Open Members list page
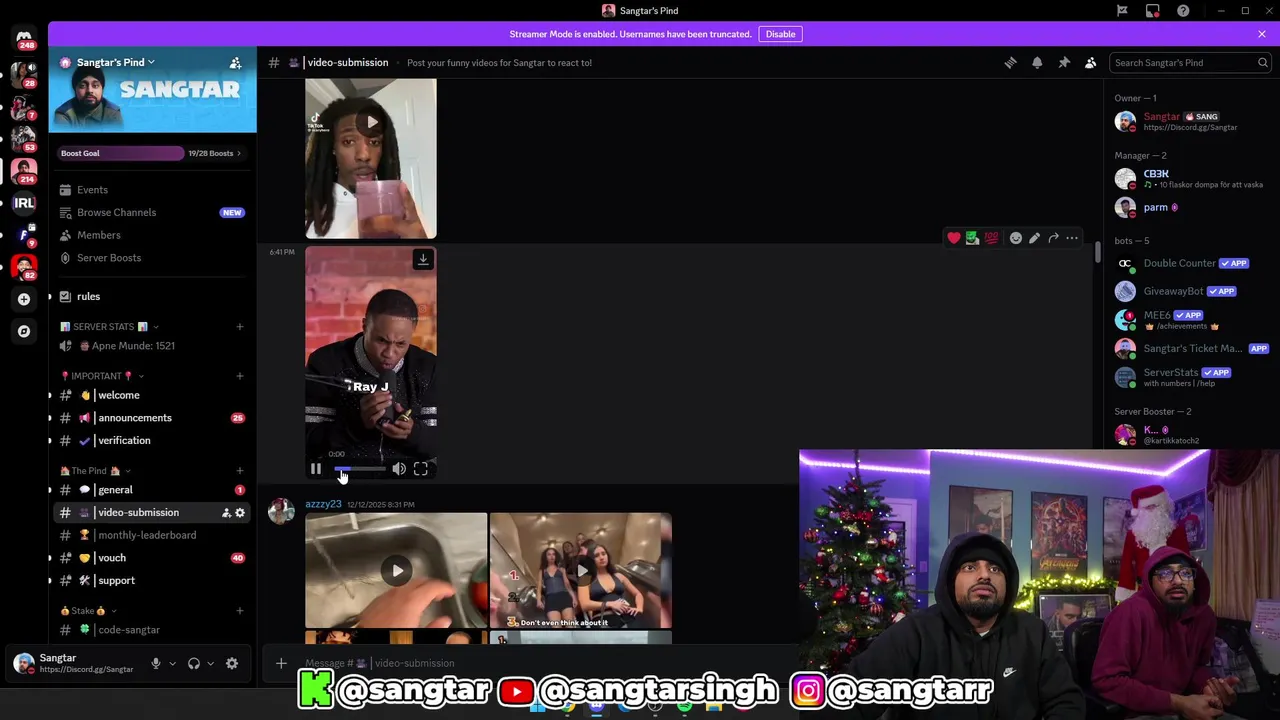The image size is (1280, 720). click(152, 235)
